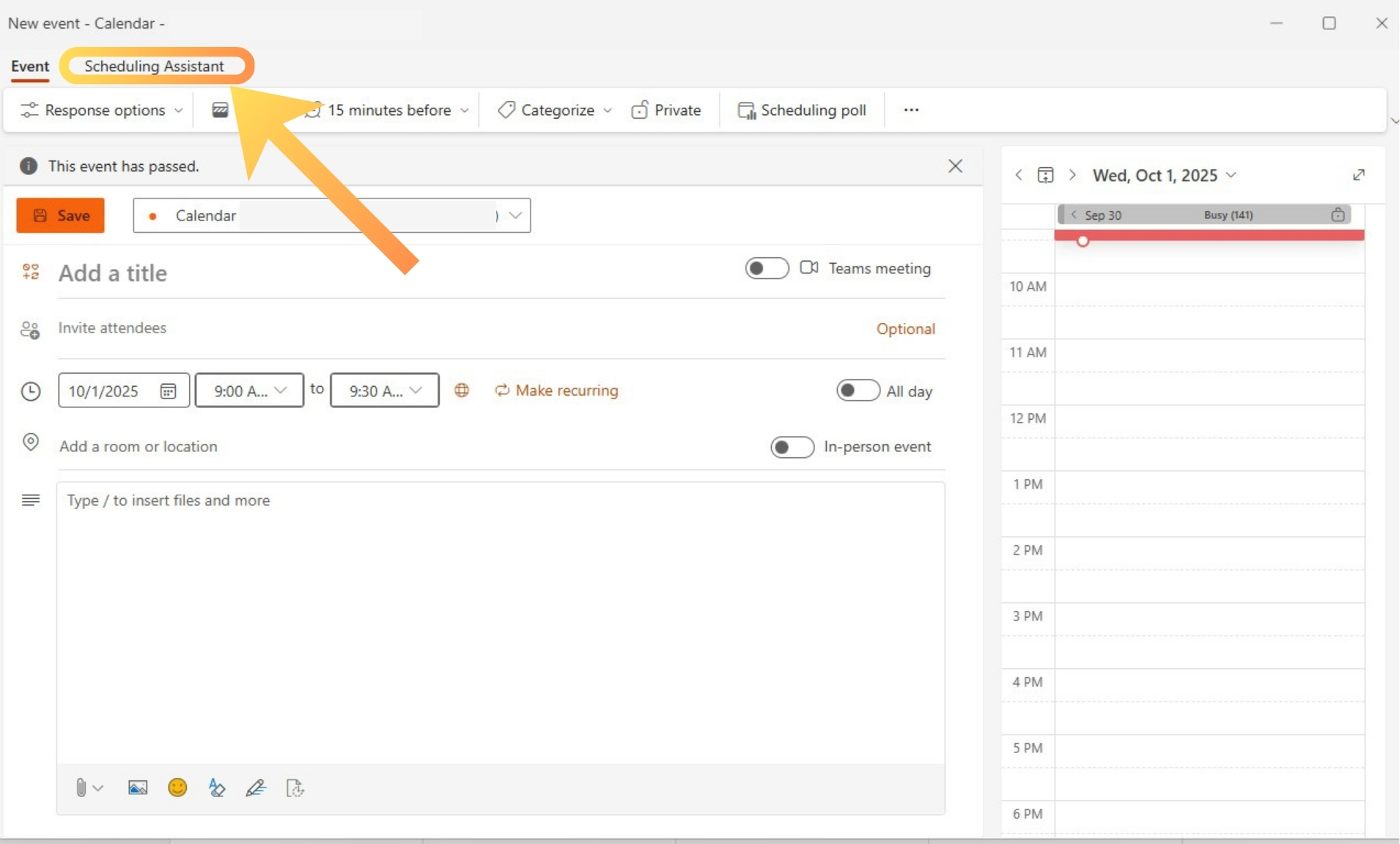The width and height of the screenshot is (1400, 844).
Task: Save the new event
Action: [60, 215]
